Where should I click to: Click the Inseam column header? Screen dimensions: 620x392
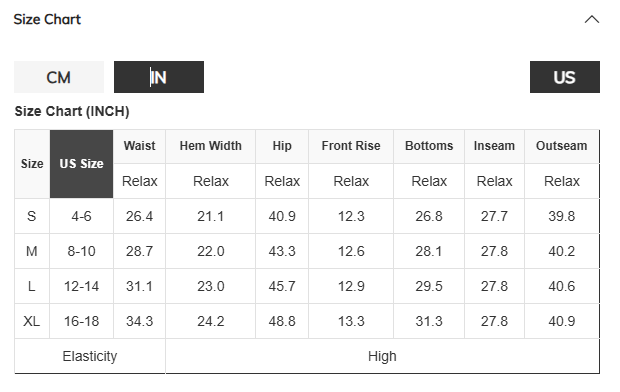(494, 146)
